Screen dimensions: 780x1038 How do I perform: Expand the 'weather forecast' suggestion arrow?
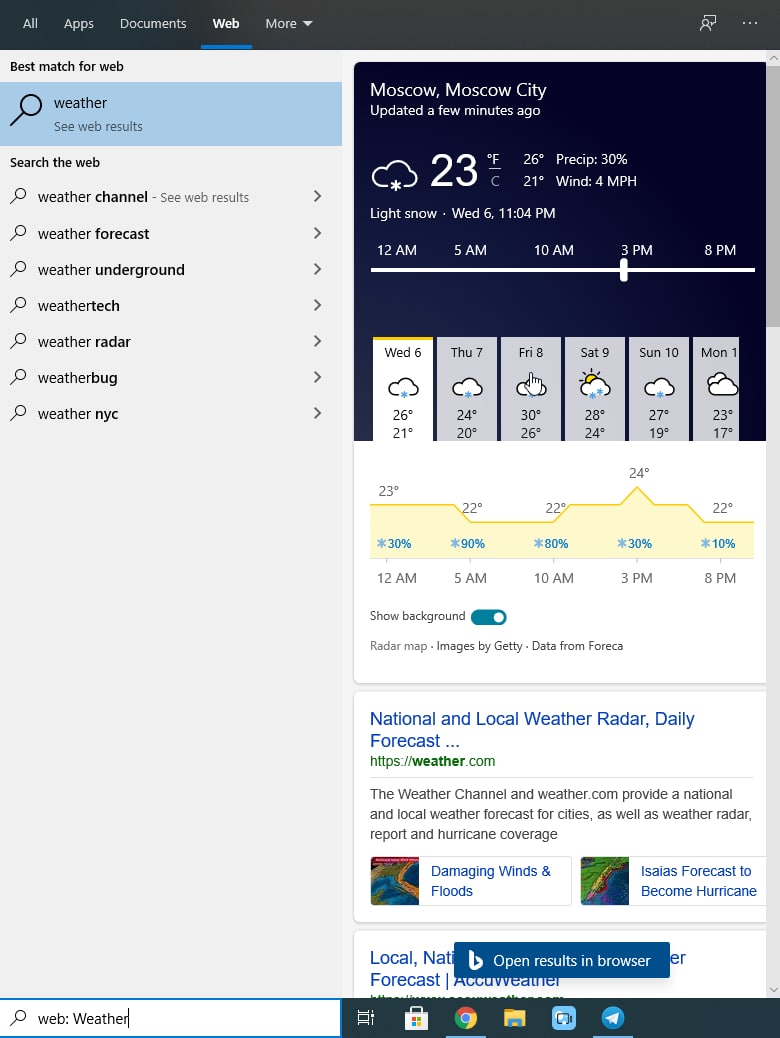click(317, 233)
